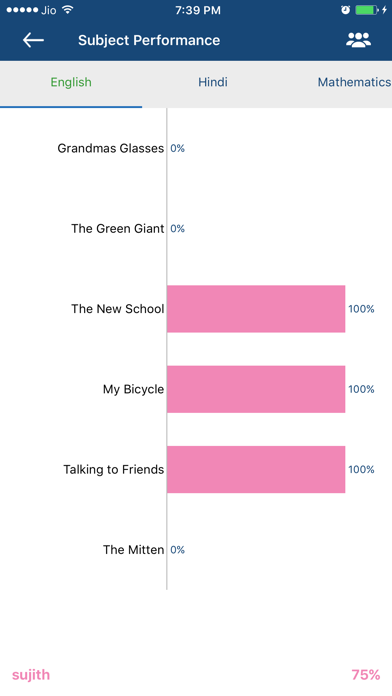The height and width of the screenshot is (696, 392).
Task: Open the students group icon
Action: [358, 40]
